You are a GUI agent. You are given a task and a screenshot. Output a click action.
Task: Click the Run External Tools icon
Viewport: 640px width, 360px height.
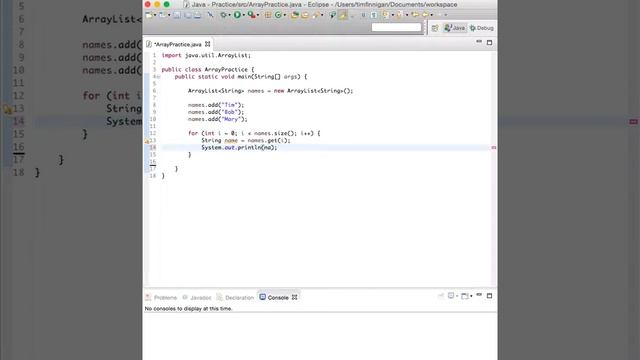tap(251, 15)
